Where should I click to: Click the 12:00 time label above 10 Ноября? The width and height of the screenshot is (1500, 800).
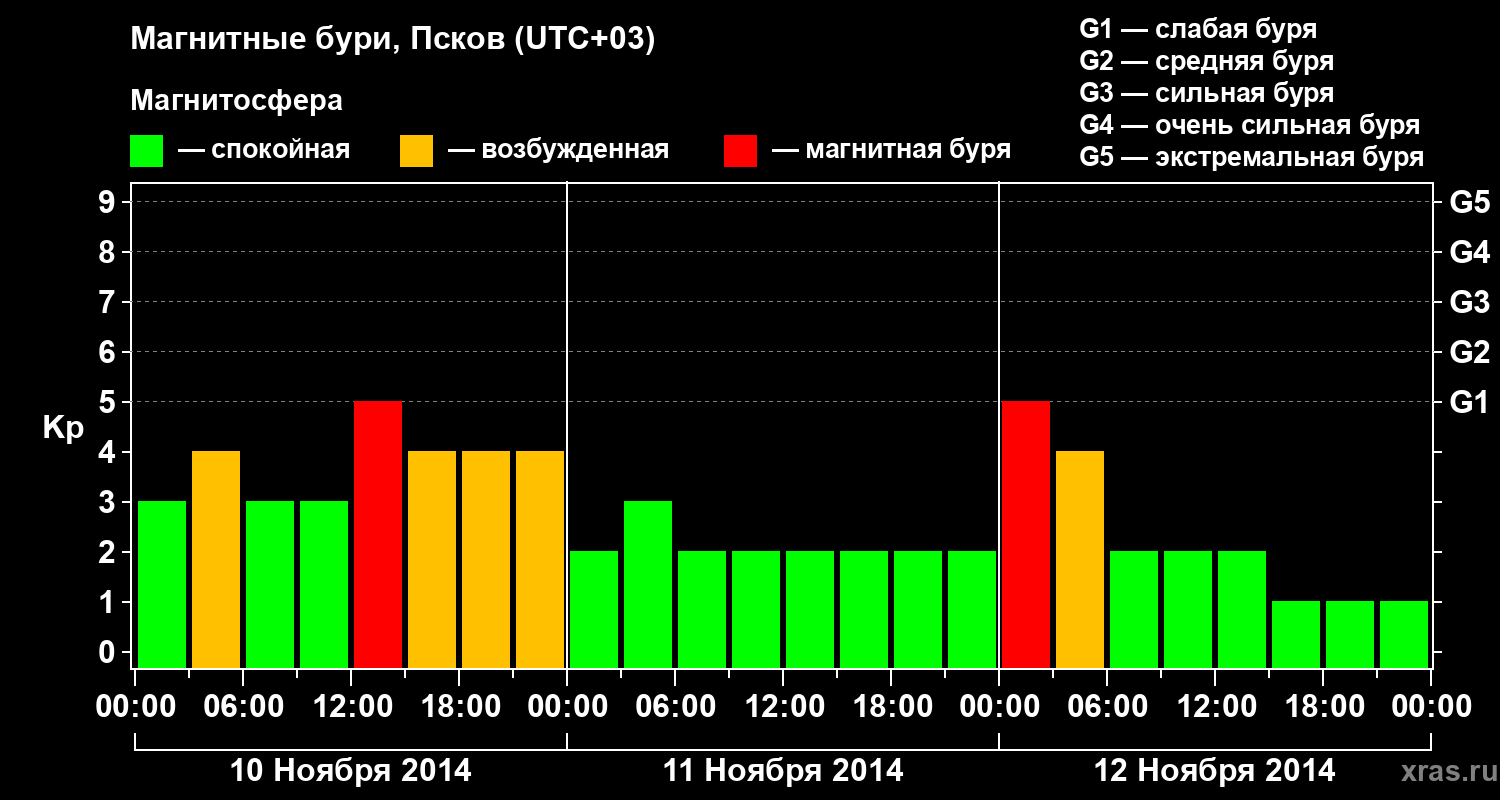pyautogui.click(x=351, y=707)
